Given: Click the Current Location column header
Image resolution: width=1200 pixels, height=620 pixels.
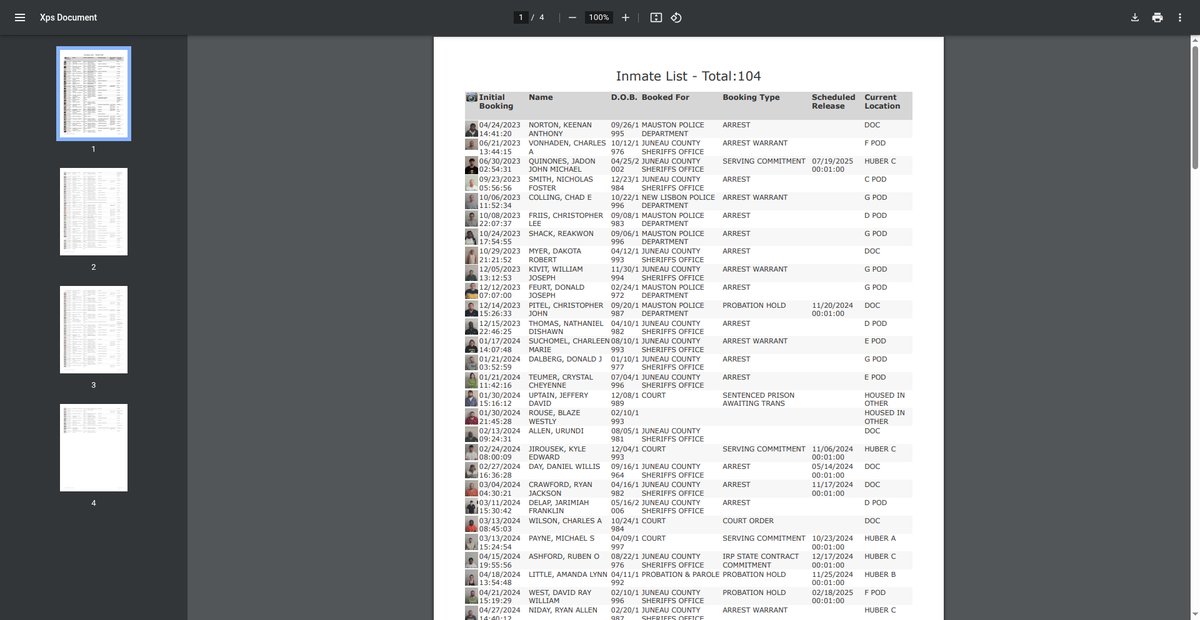Looking at the screenshot, I should [x=882, y=102].
